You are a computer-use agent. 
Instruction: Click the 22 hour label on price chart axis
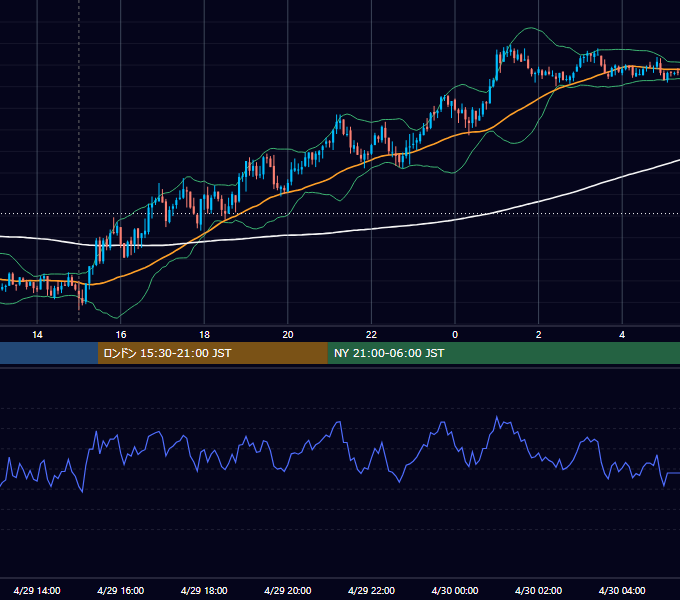[371, 335]
